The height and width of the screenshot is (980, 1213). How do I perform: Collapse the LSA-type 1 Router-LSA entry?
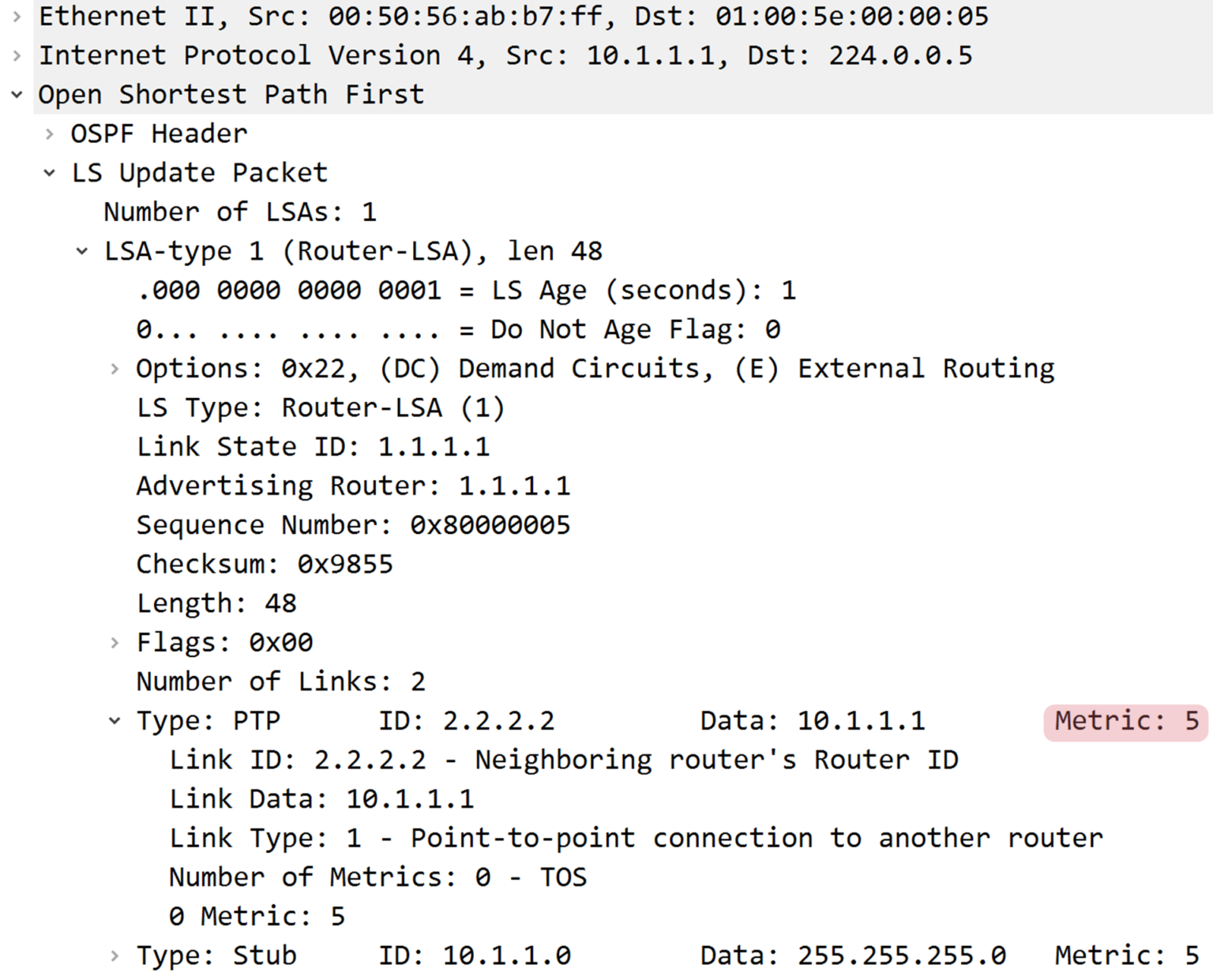(x=82, y=250)
